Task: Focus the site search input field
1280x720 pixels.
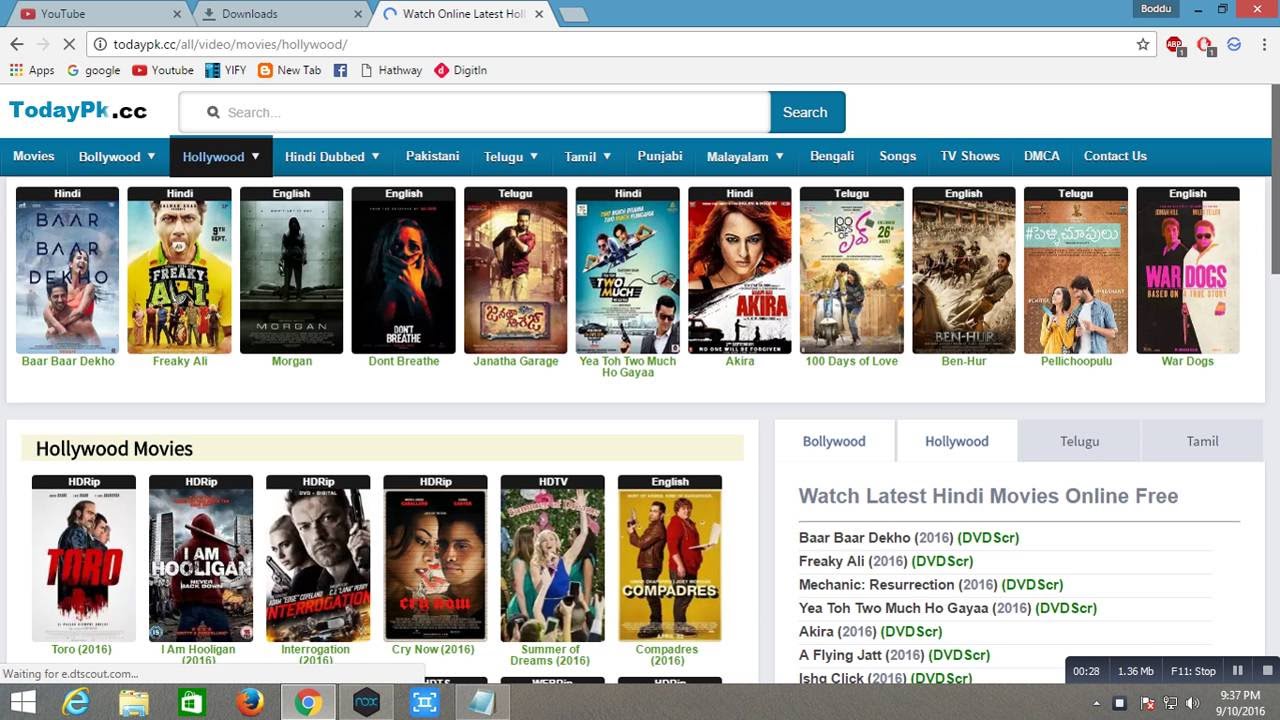Action: (475, 112)
